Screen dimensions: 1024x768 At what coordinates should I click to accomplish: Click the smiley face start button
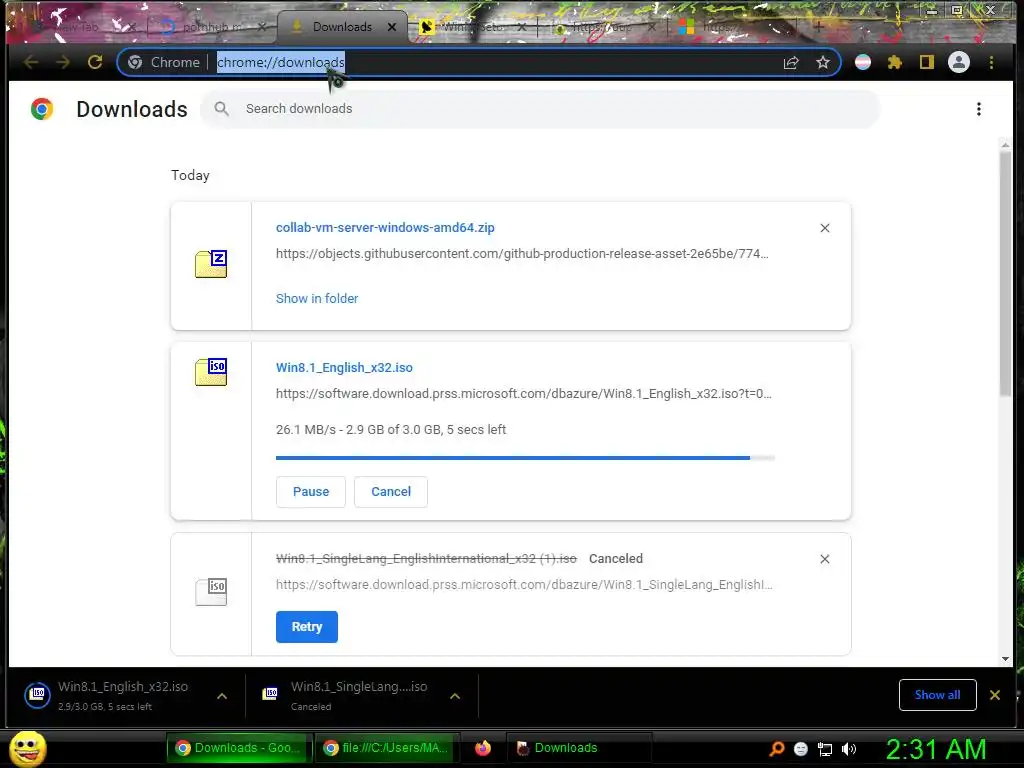point(28,748)
